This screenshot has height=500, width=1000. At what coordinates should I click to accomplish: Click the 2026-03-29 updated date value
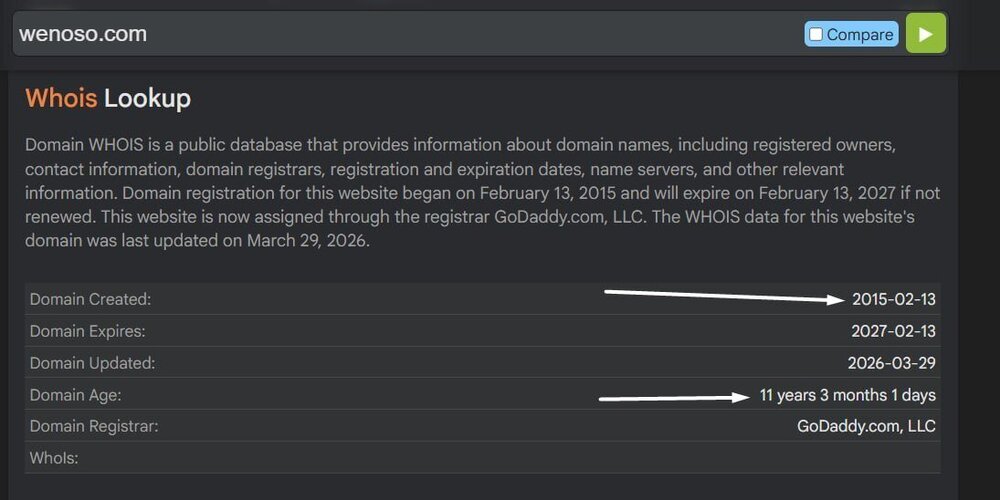(891, 364)
